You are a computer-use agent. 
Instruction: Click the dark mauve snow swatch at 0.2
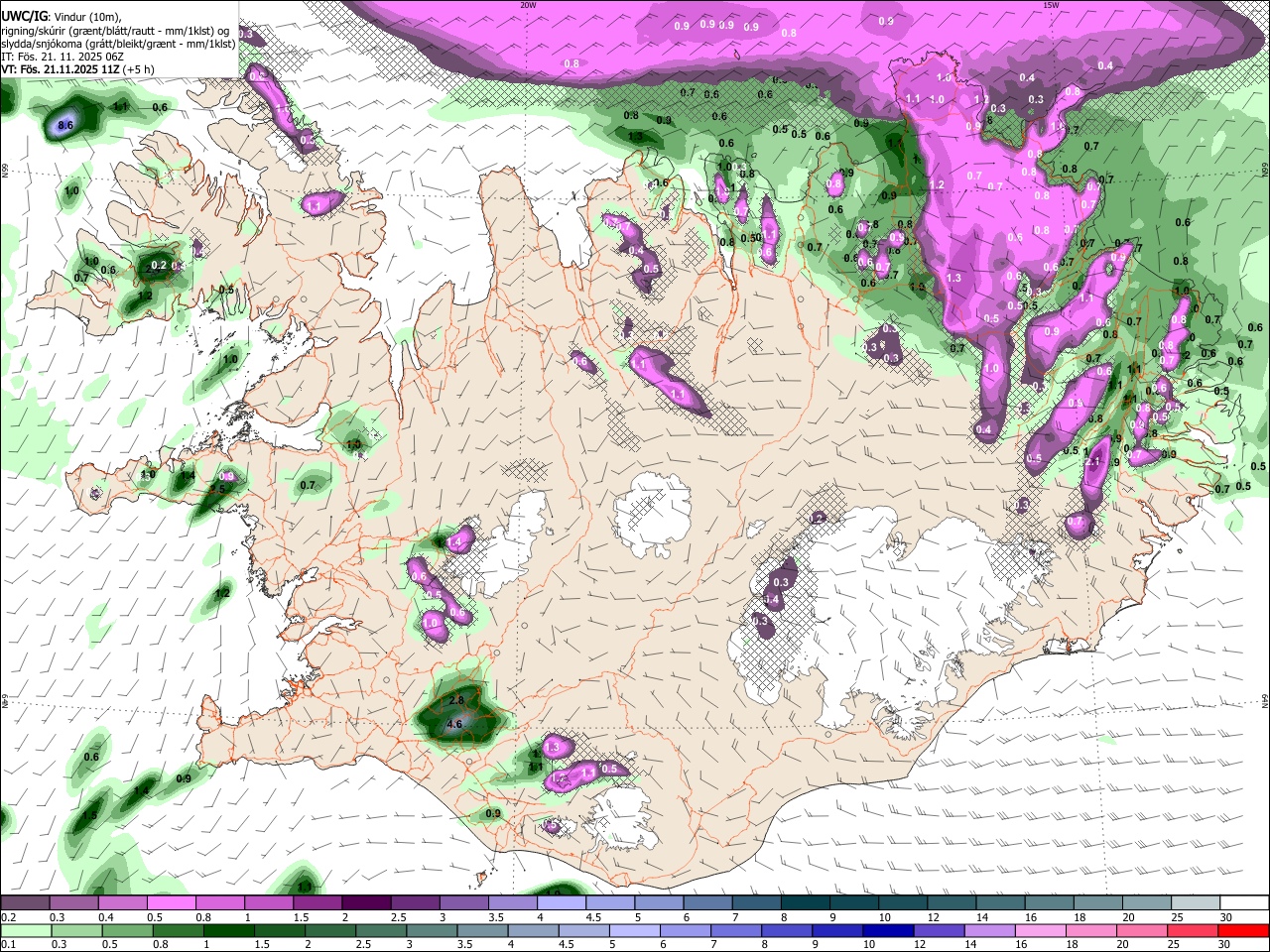25,903
